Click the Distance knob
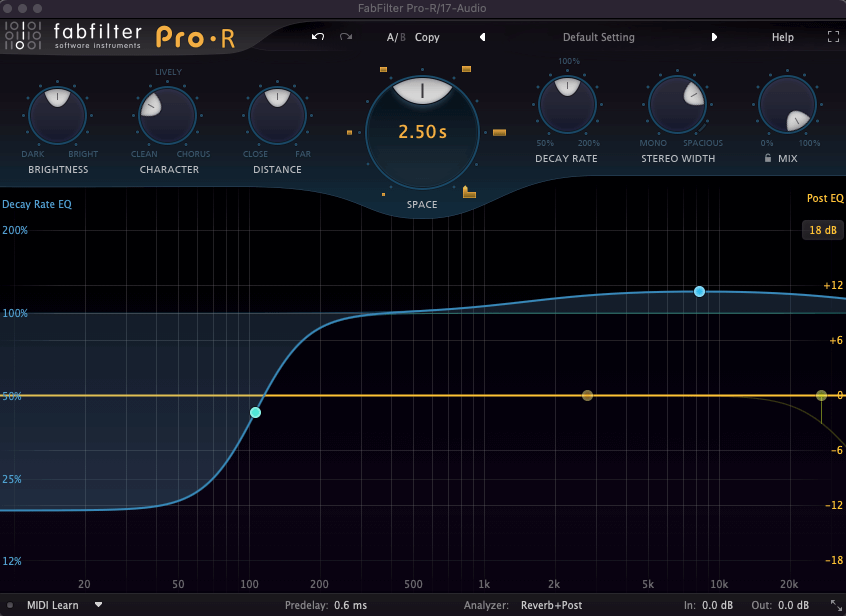 pos(277,115)
